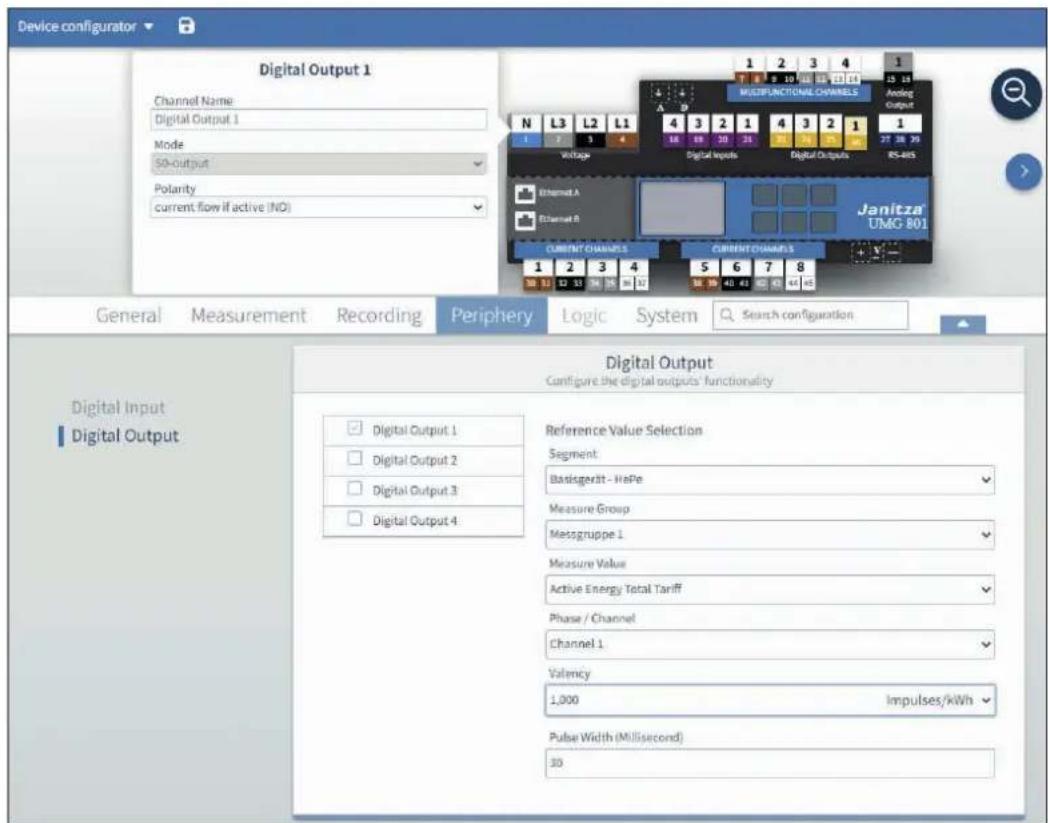
Task: Select Digital Input in sidebar
Action: (118, 407)
